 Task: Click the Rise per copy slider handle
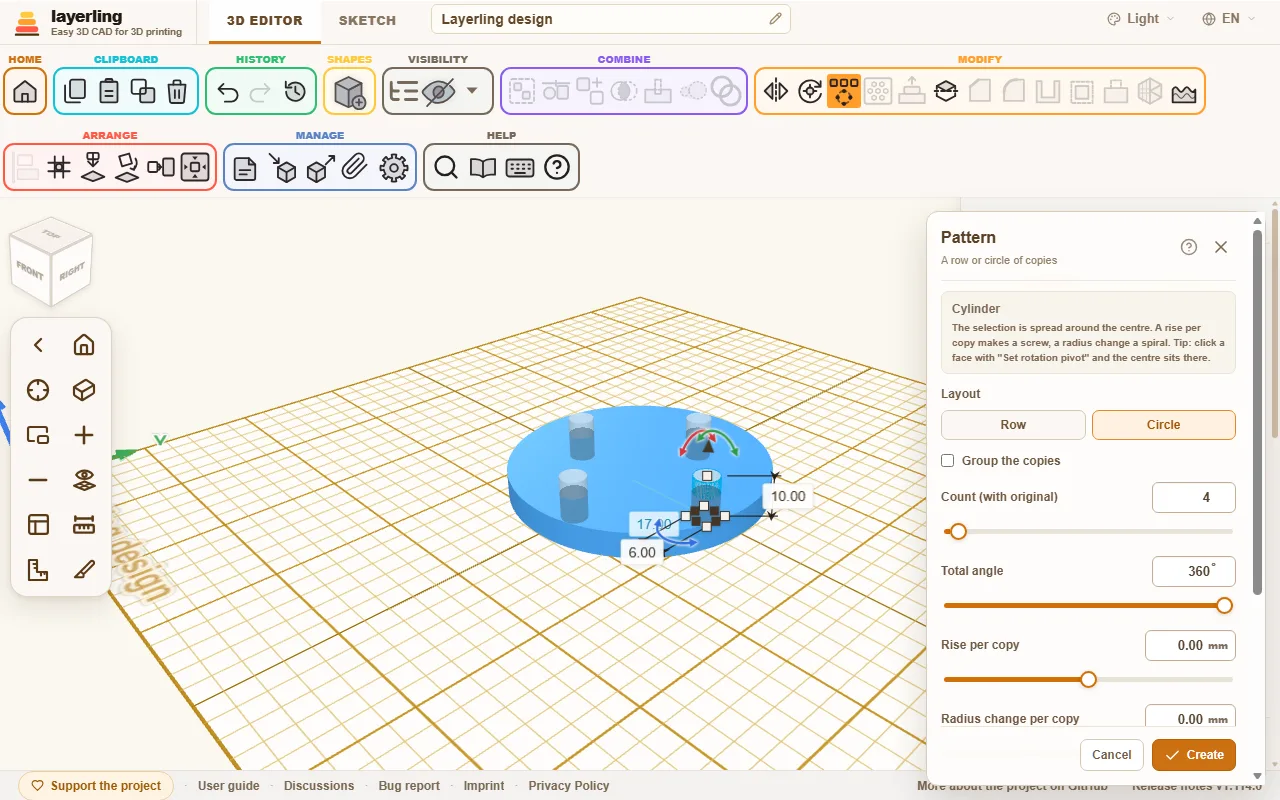1088,679
